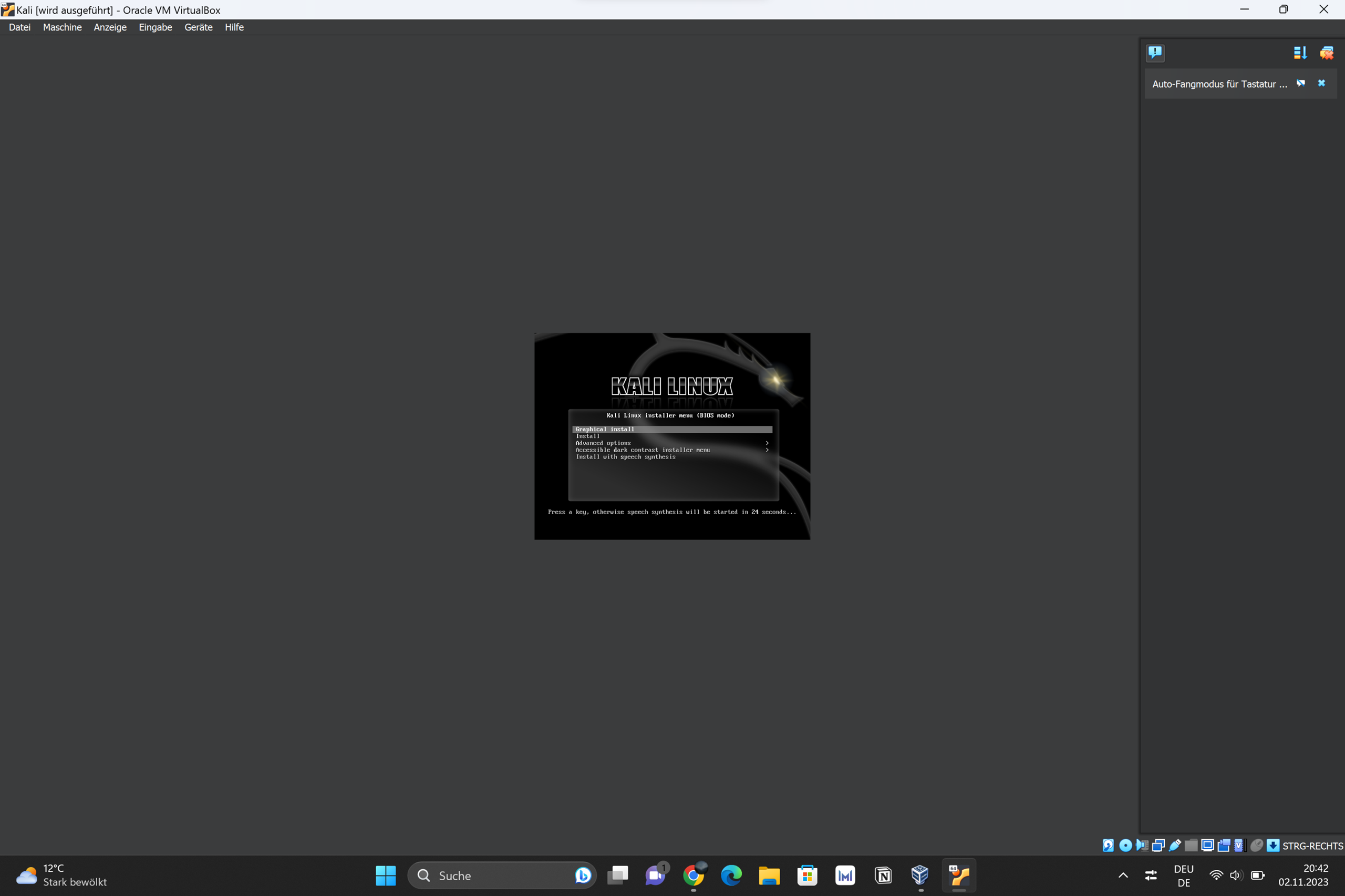Viewport: 1345px width, 896px height.
Task: Click the recording status icon
Action: tap(1224, 846)
